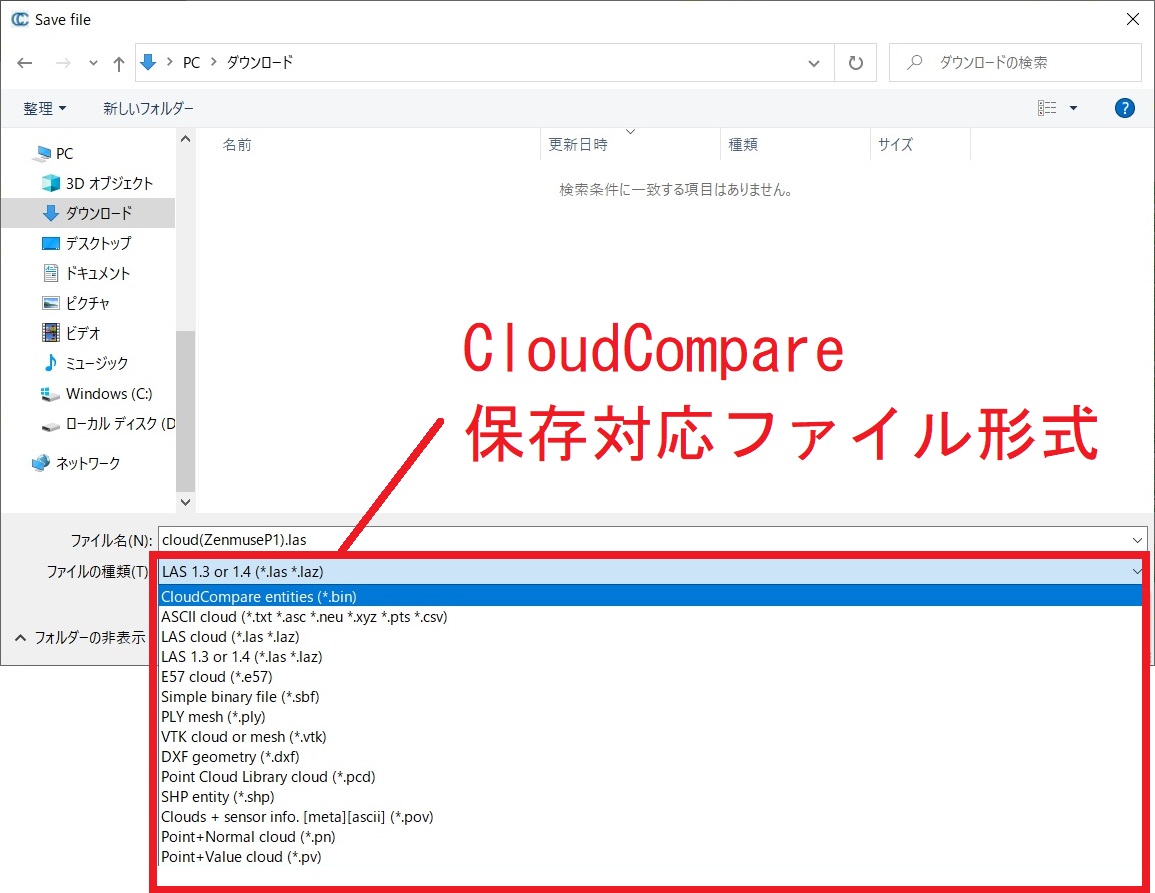Go back with the left arrow button
Image resolution: width=1155 pixels, height=893 pixels.
click(24, 63)
